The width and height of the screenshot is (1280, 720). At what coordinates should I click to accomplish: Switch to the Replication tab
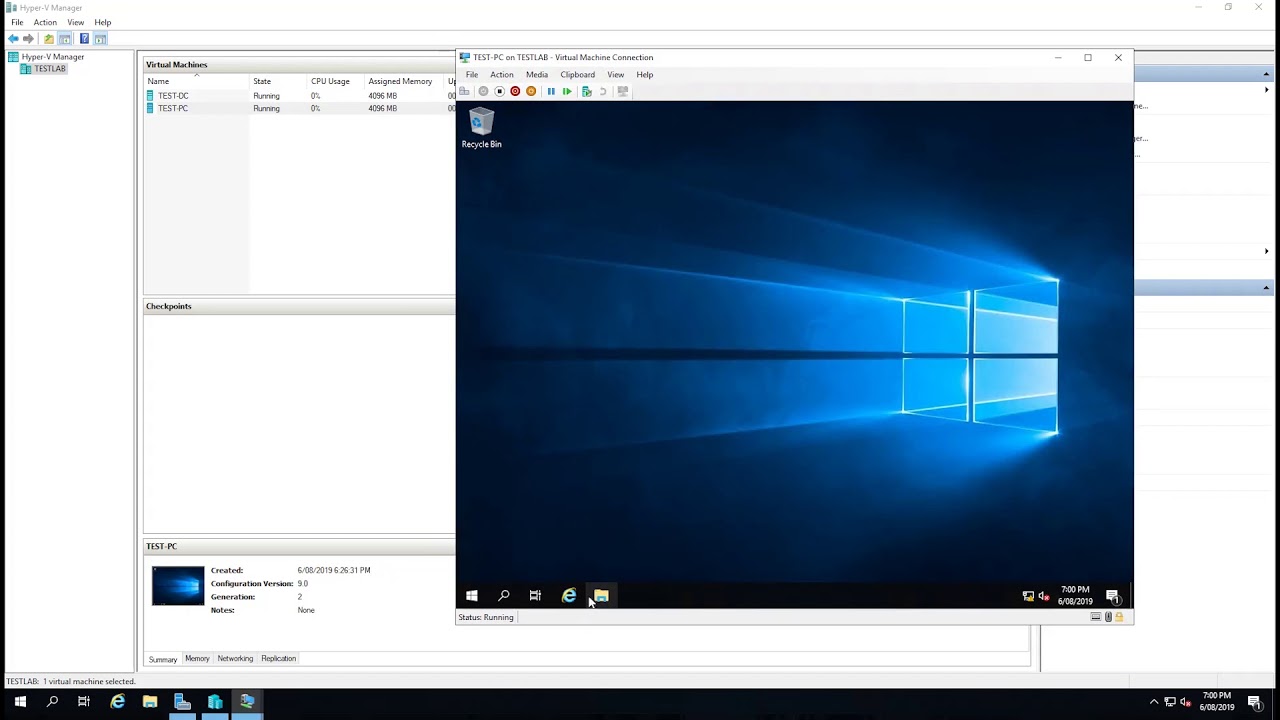(x=278, y=659)
